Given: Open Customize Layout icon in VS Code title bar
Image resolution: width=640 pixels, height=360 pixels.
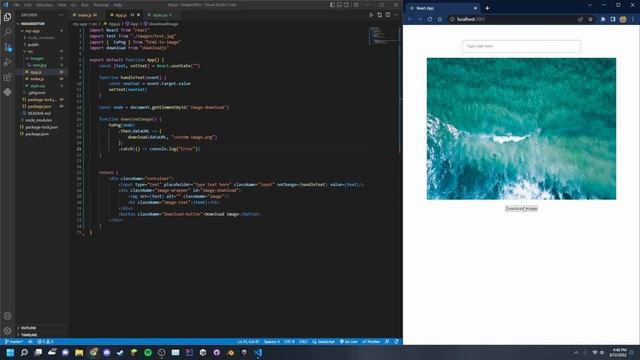Looking at the screenshot, I should point(356,5).
